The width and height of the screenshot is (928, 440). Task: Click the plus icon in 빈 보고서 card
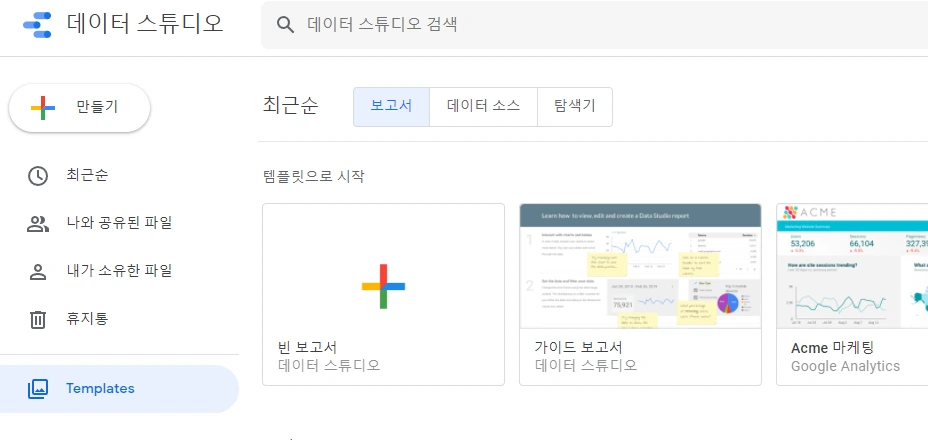(x=384, y=286)
